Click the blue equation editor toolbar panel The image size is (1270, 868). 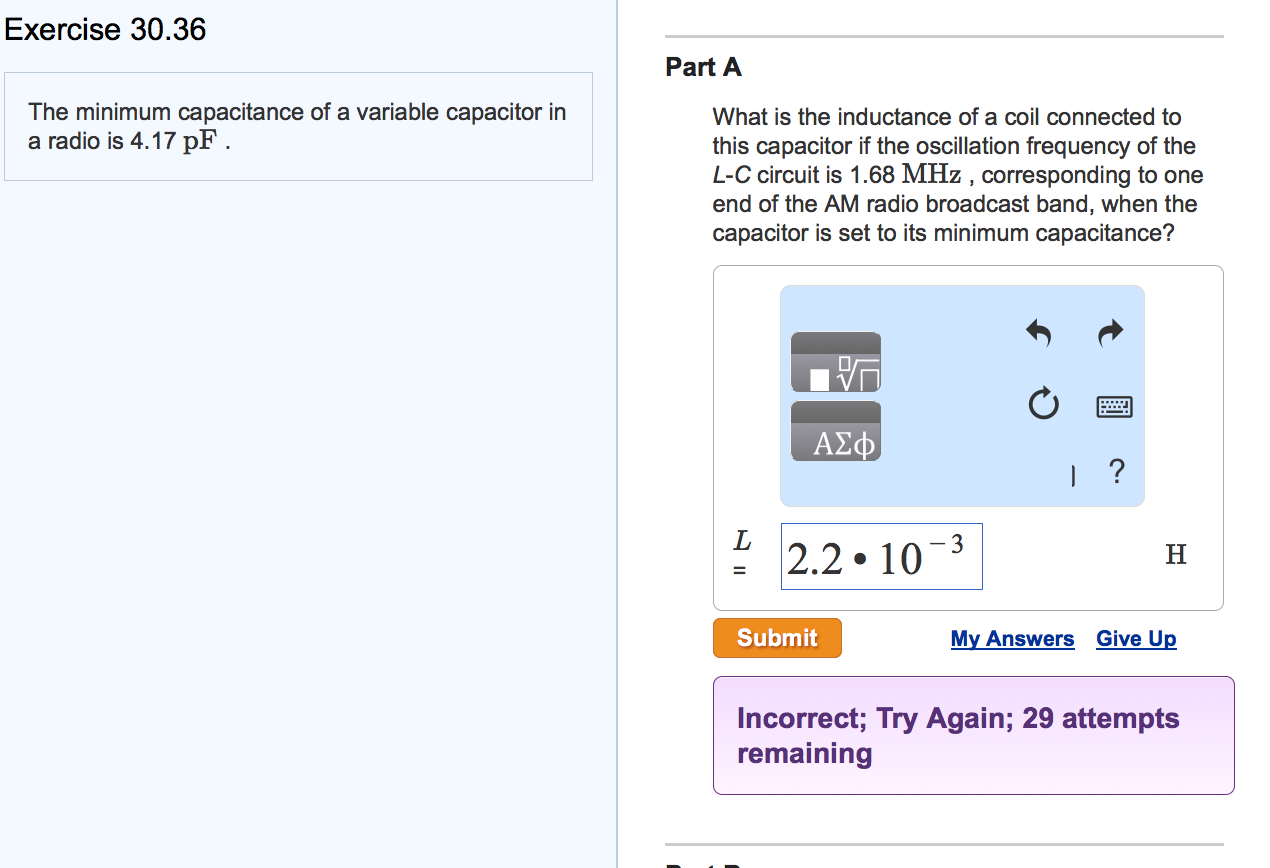coord(962,395)
